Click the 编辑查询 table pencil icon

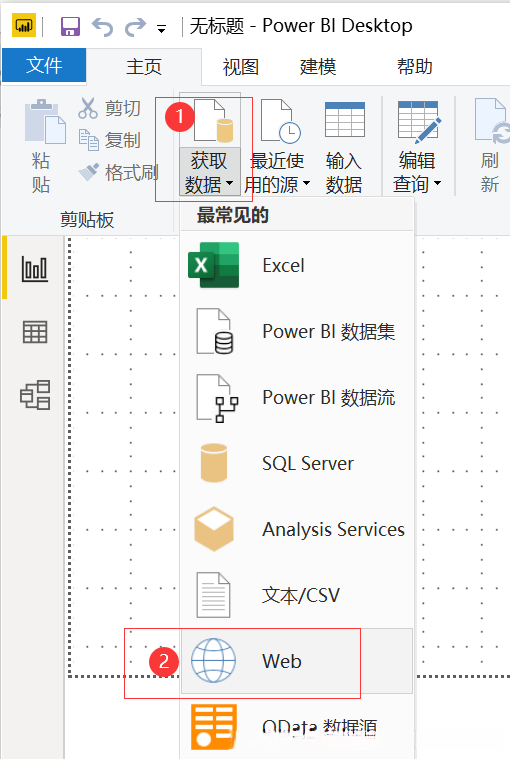click(x=419, y=121)
